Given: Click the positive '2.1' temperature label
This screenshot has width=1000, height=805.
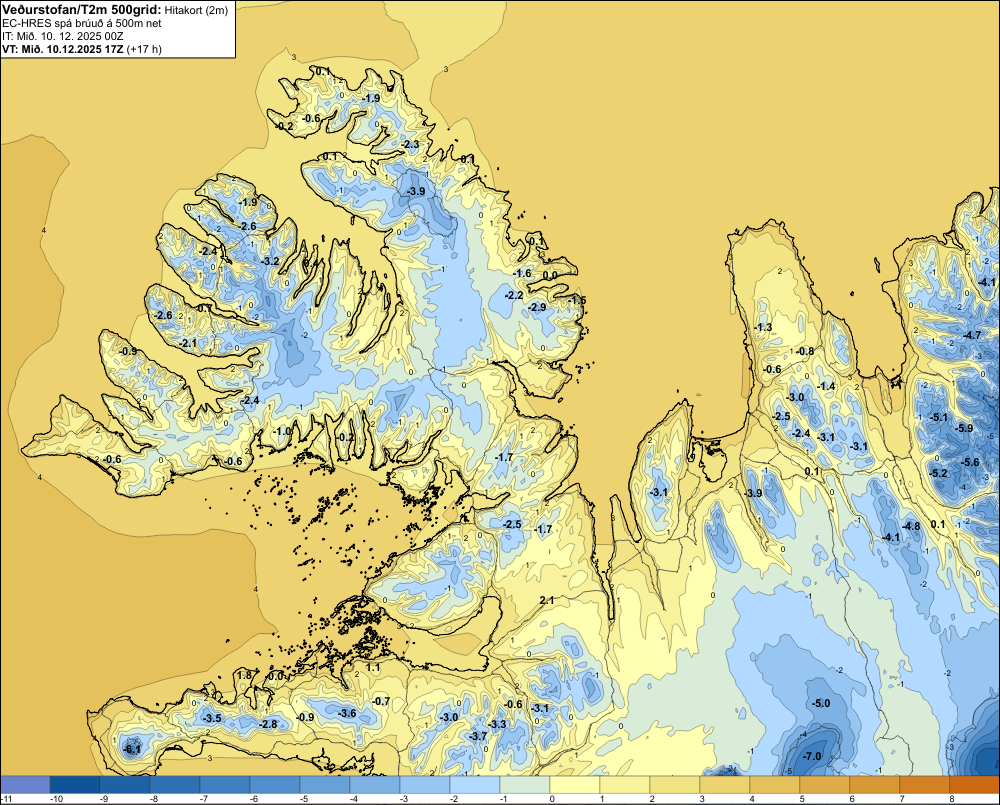Looking at the screenshot, I should pos(547,600).
